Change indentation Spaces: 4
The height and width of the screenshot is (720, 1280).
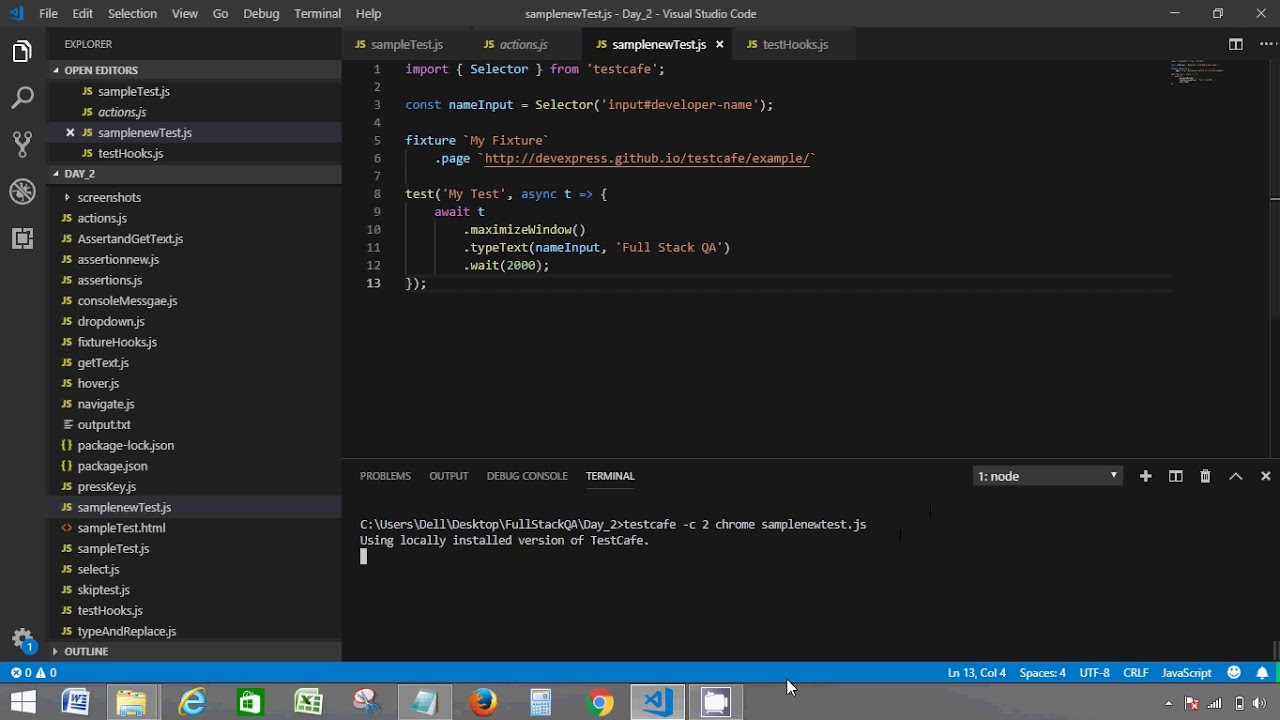(1042, 673)
